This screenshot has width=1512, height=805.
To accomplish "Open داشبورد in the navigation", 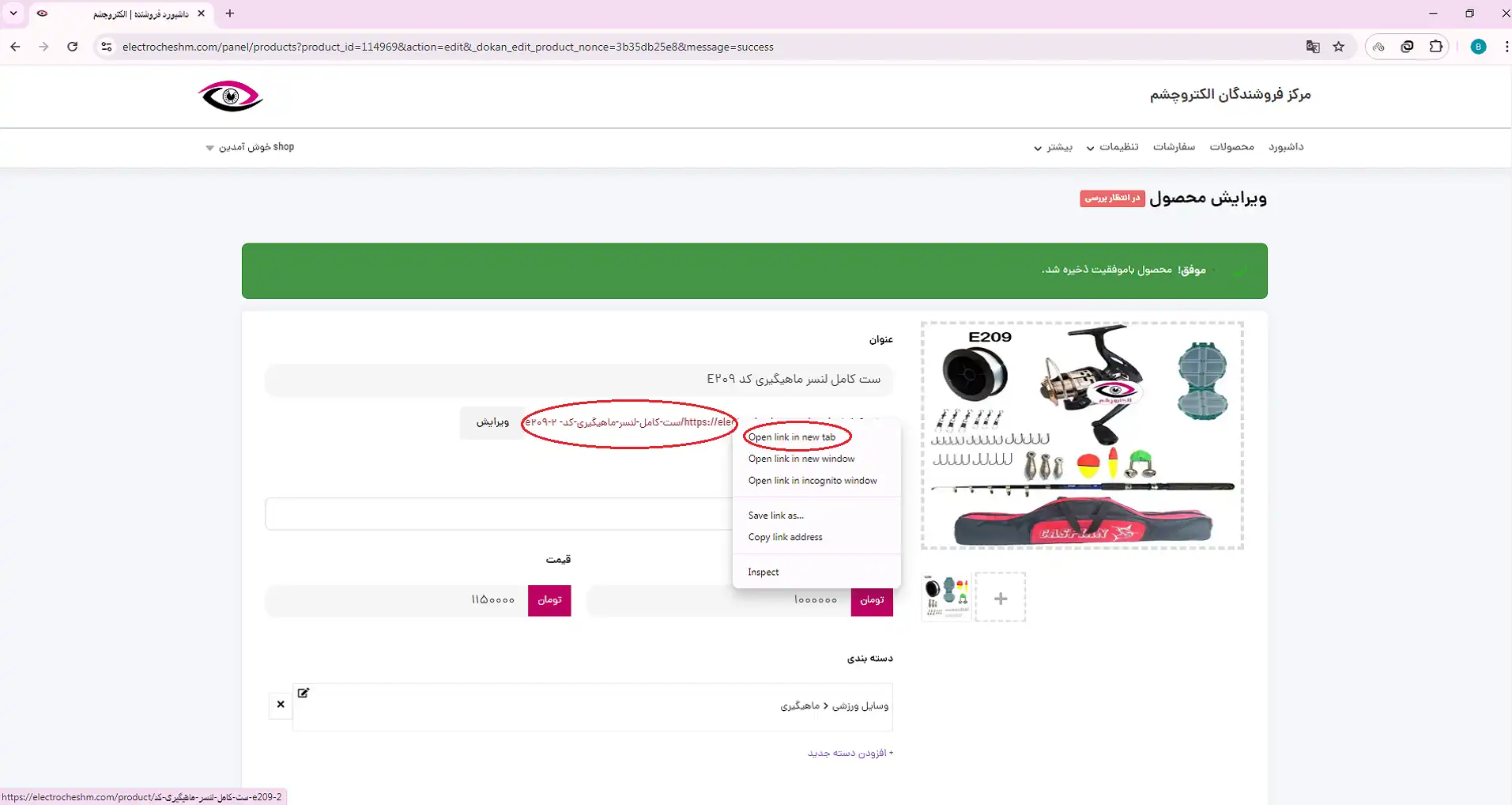I will click(1286, 147).
